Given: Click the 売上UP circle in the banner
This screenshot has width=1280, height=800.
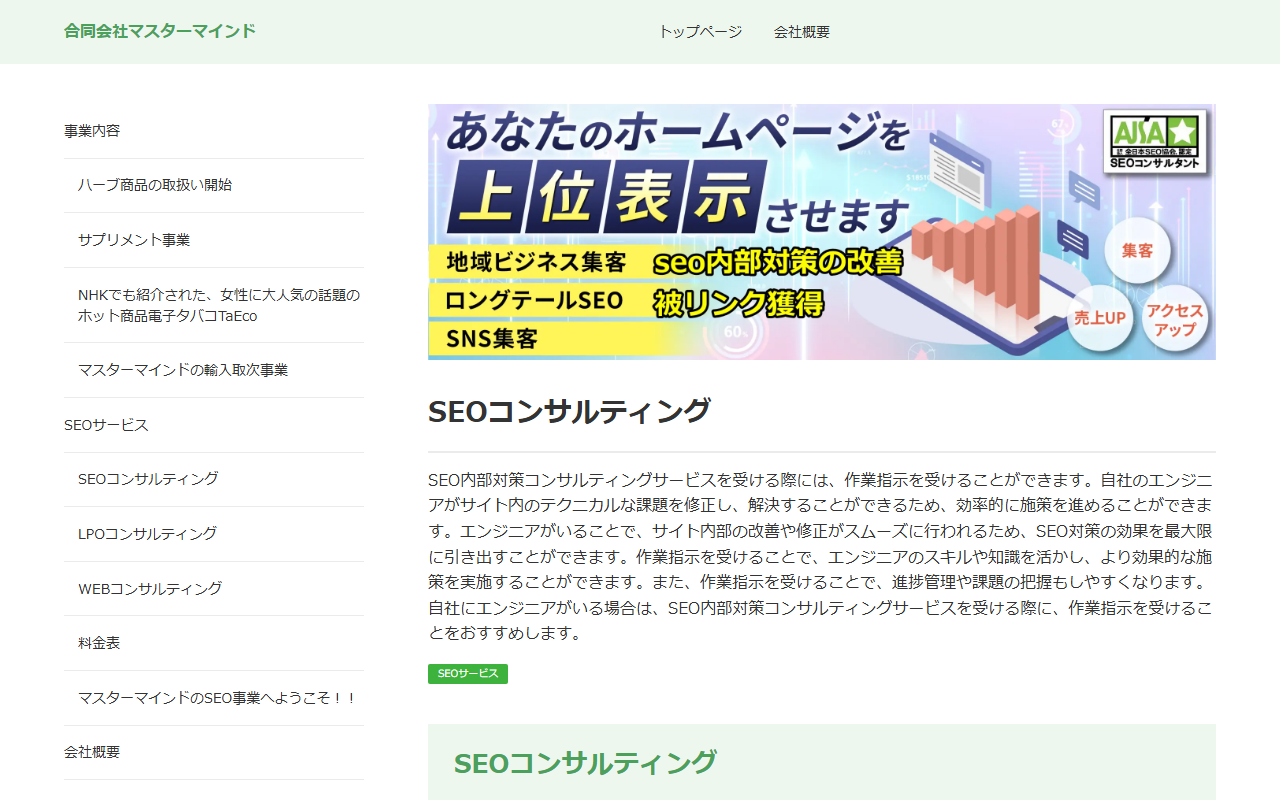Looking at the screenshot, I should point(1100,318).
